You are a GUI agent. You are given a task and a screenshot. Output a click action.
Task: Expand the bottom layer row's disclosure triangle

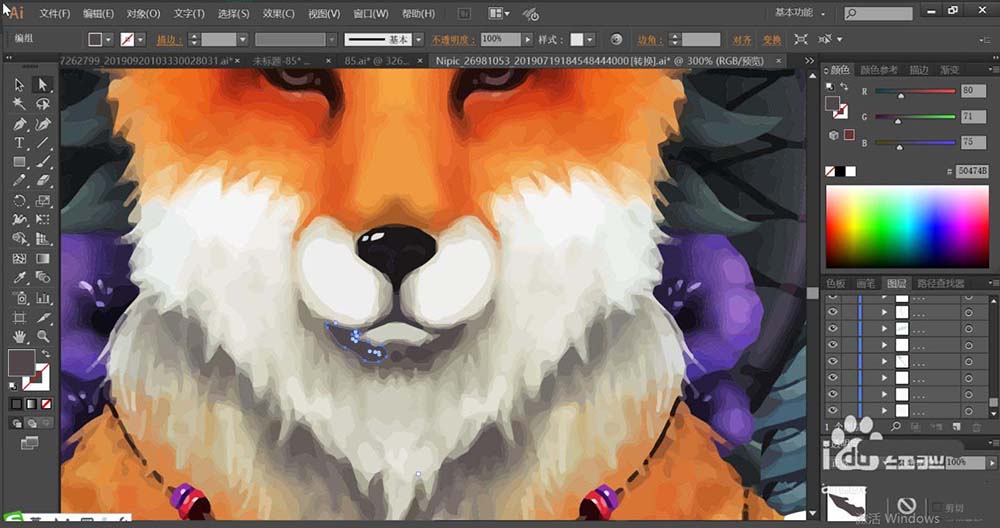[885, 411]
